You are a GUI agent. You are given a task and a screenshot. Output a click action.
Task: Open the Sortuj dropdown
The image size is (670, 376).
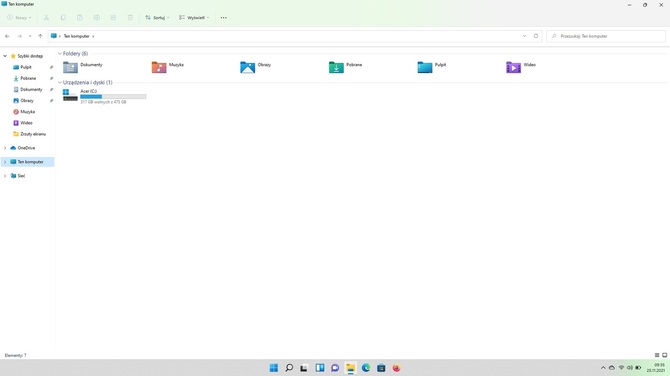pos(157,18)
